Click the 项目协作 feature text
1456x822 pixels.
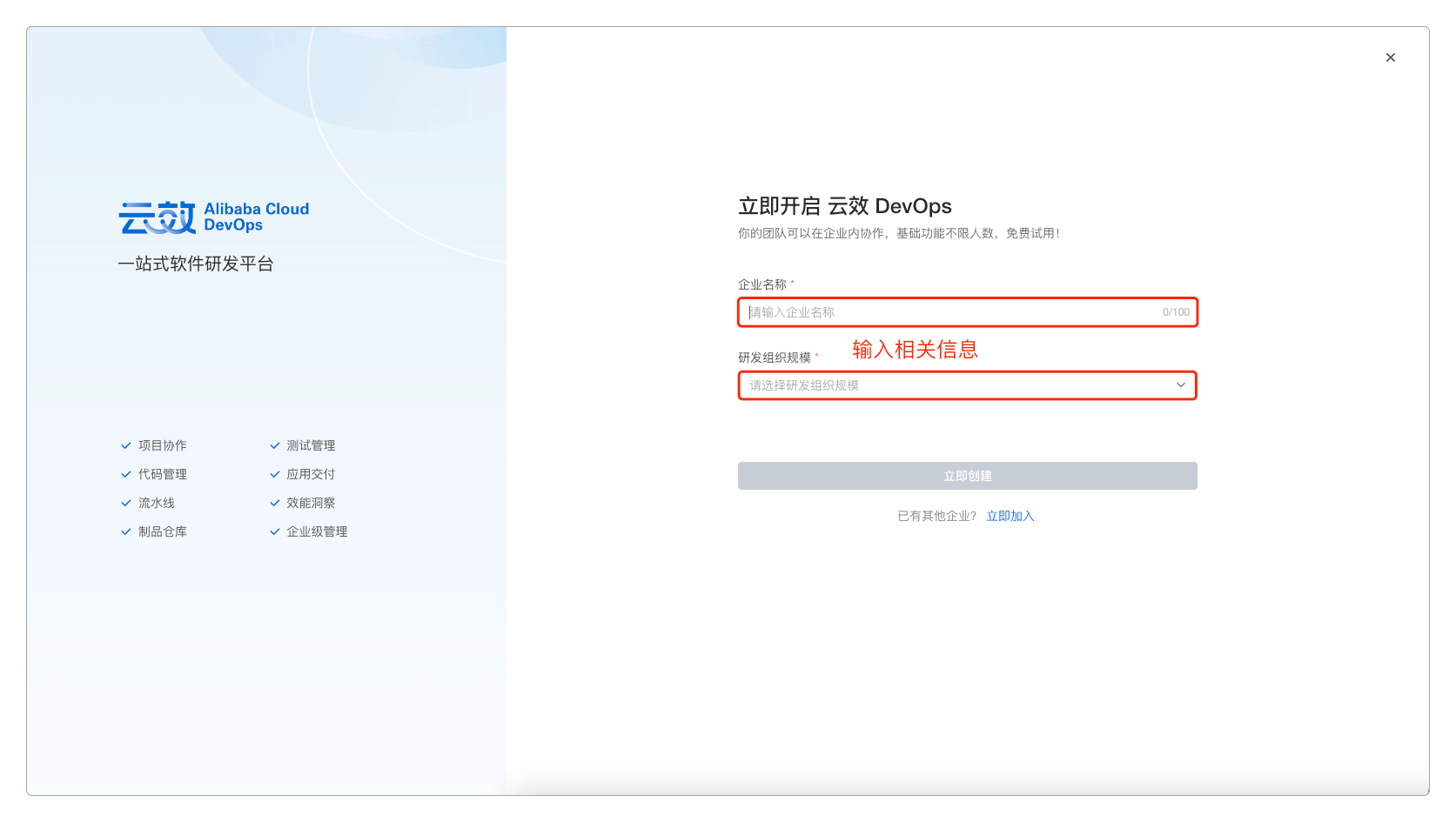163,445
